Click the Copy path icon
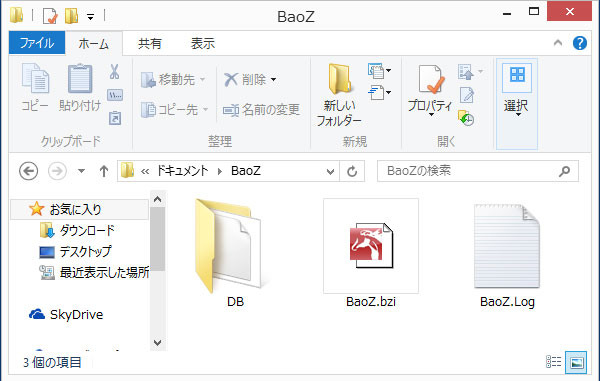The width and height of the screenshot is (600, 381). [115, 95]
